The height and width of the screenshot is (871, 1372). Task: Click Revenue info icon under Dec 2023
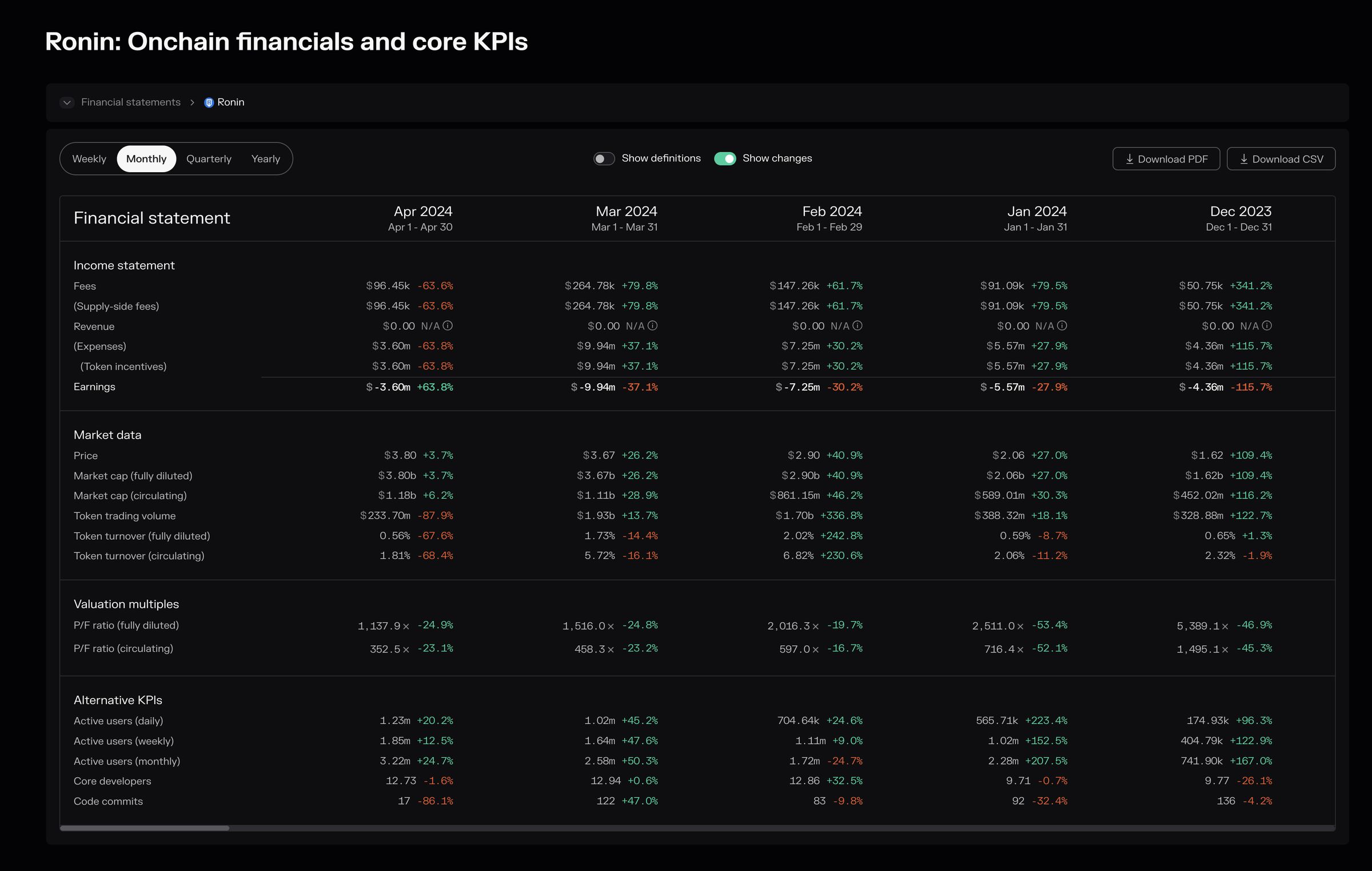tap(1267, 325)
